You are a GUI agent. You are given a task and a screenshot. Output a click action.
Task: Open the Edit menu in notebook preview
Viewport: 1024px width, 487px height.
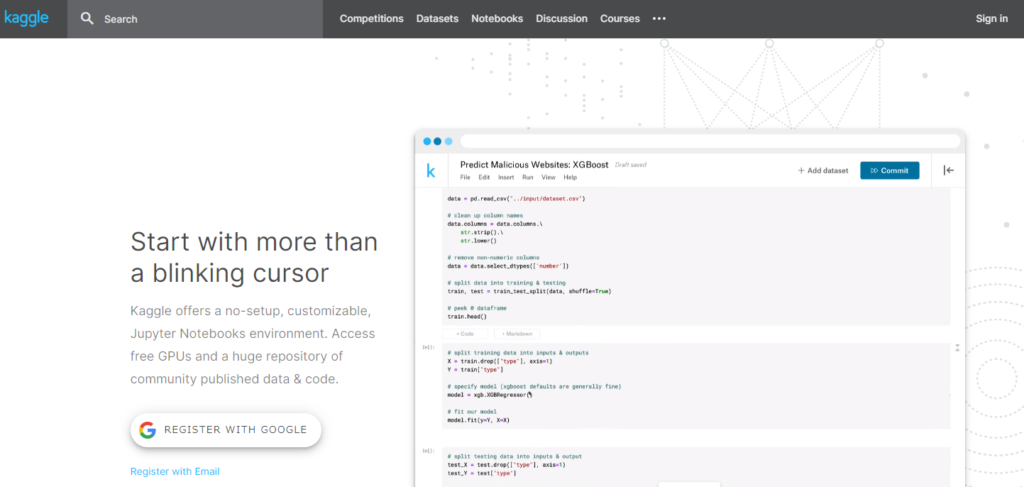tap(484, 177)
